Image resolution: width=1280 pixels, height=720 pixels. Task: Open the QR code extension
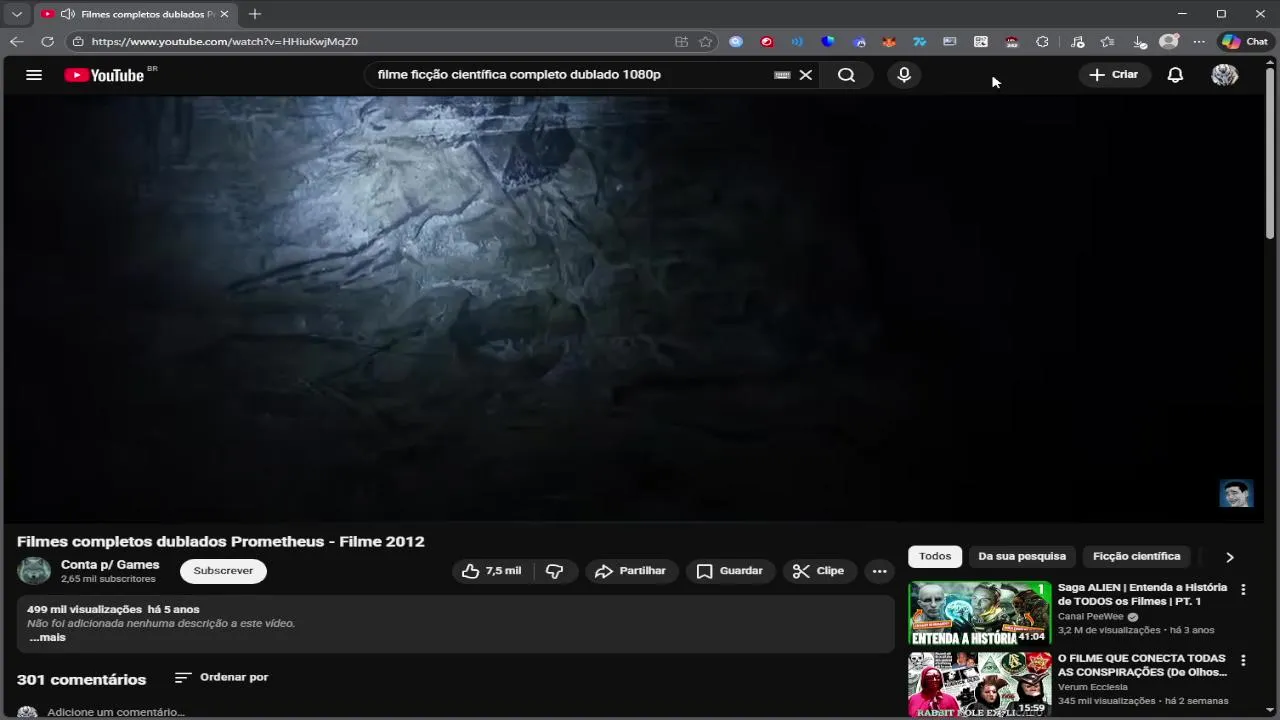[981, 42]
